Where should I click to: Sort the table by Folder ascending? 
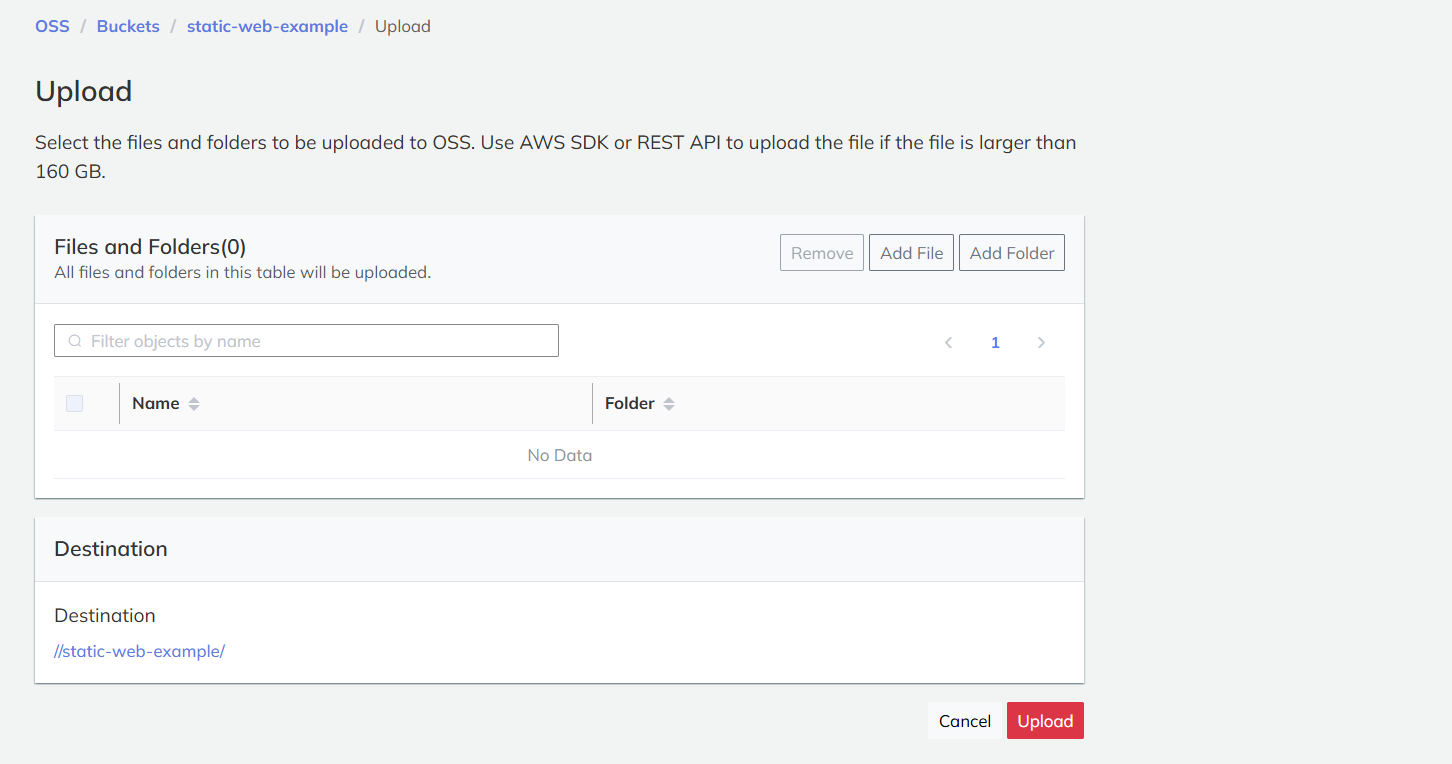670,398
